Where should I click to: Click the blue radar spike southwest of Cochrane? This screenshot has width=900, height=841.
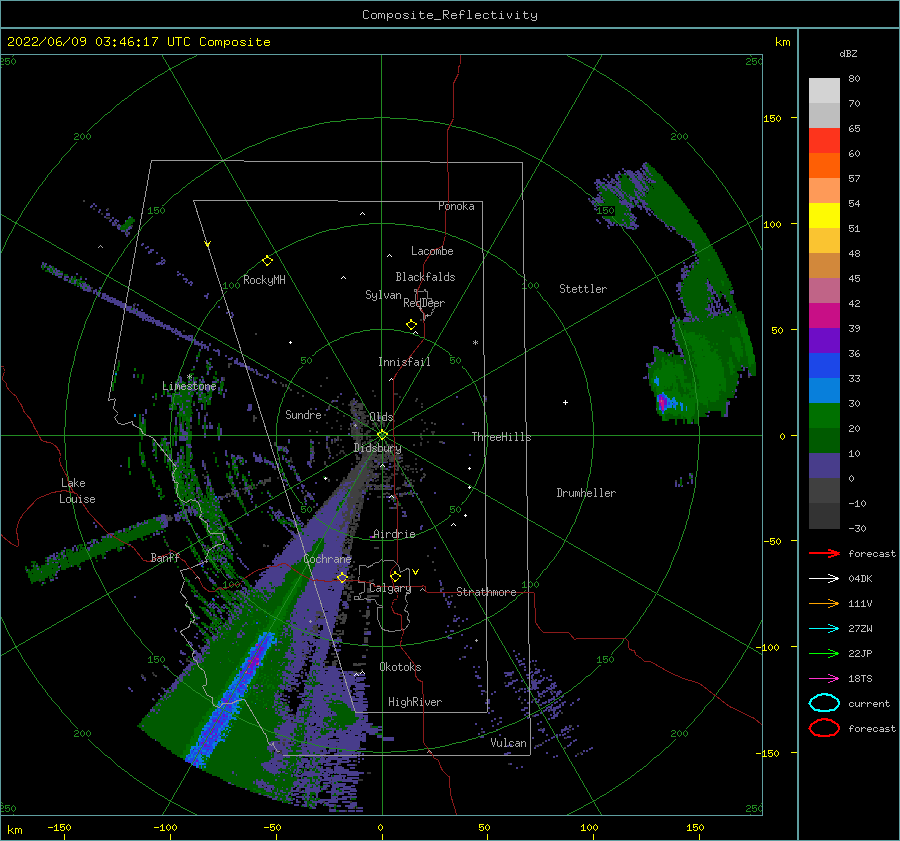tap(232, 699)
